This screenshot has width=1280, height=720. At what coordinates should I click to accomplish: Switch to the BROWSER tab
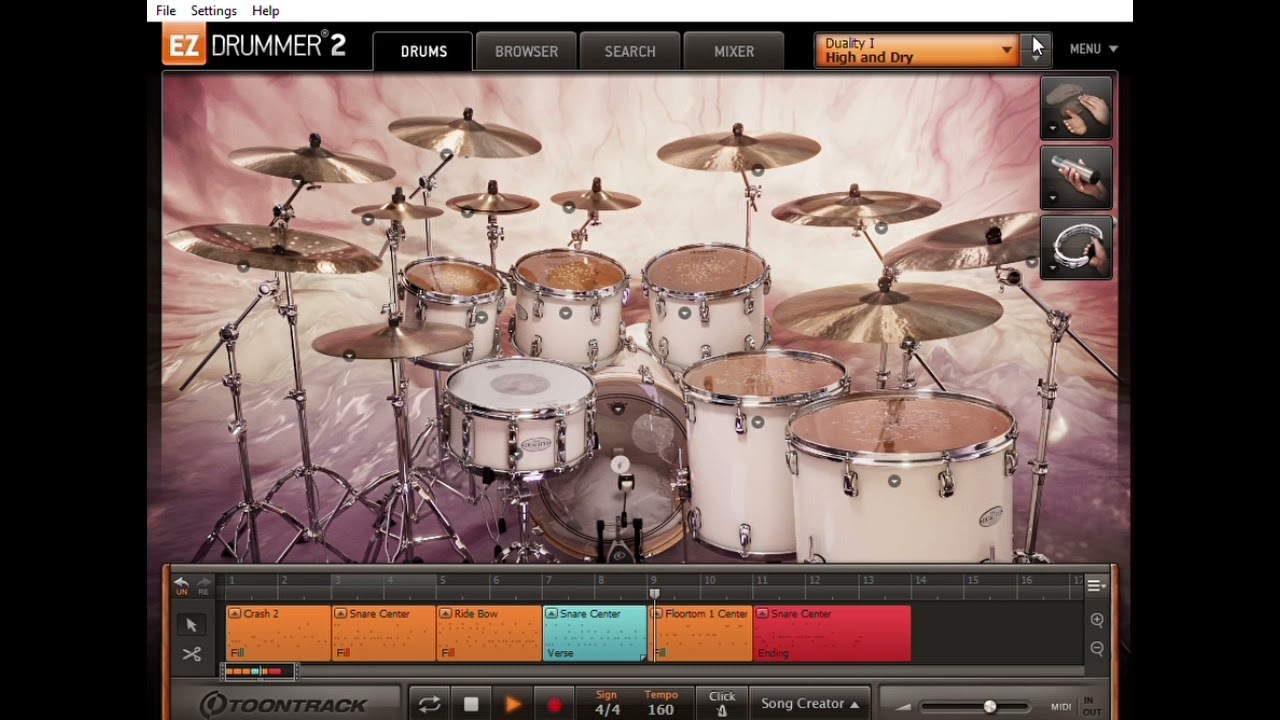pos(526,51)
